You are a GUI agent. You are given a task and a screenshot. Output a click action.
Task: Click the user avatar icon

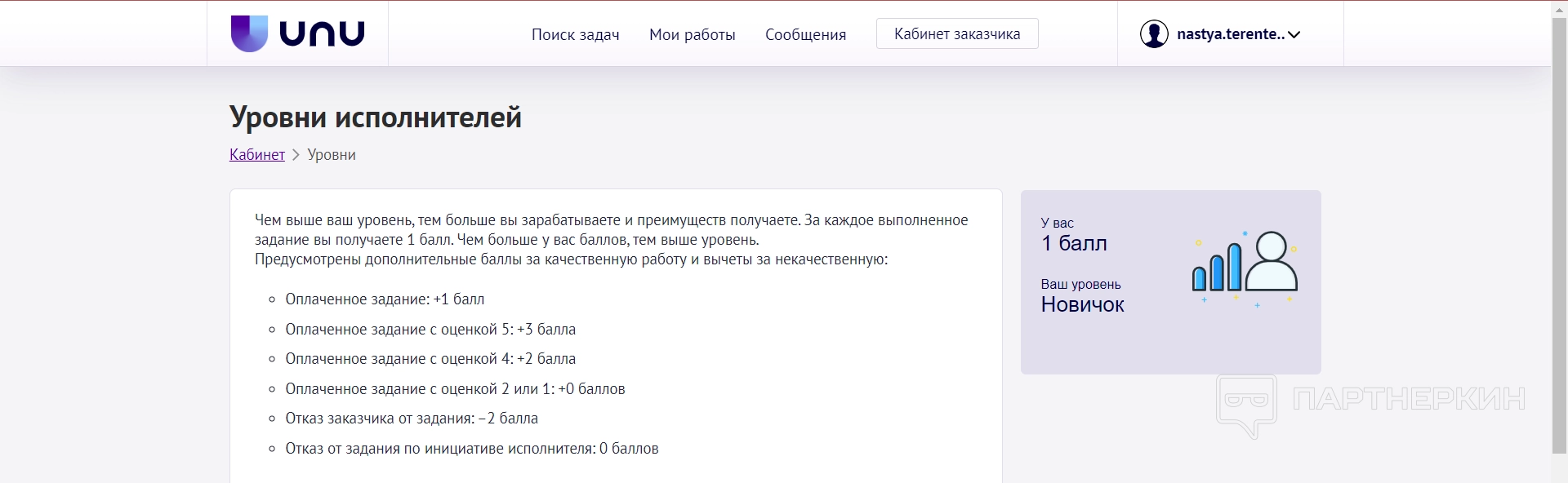[x=1154, y=34]
